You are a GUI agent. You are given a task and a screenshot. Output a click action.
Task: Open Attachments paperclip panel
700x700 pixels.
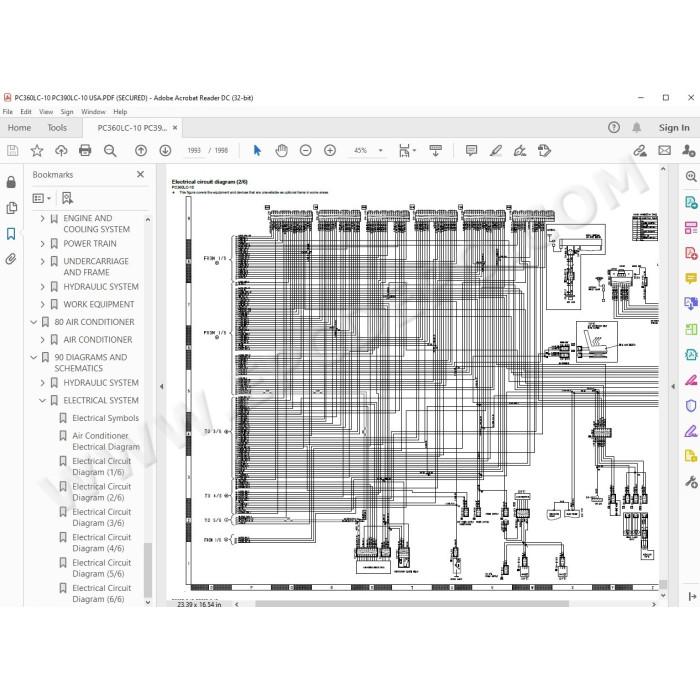[x=11, y=259]
